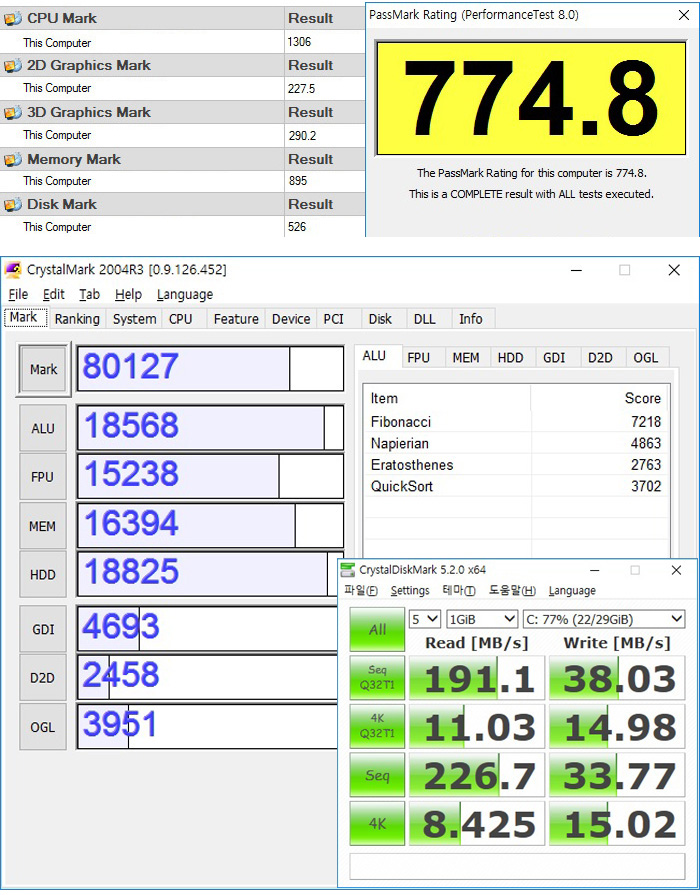This screenshot has width=700, height=895.
Task: Click the empty comment field in CrystalDiskMark
Action: [517, 866]
